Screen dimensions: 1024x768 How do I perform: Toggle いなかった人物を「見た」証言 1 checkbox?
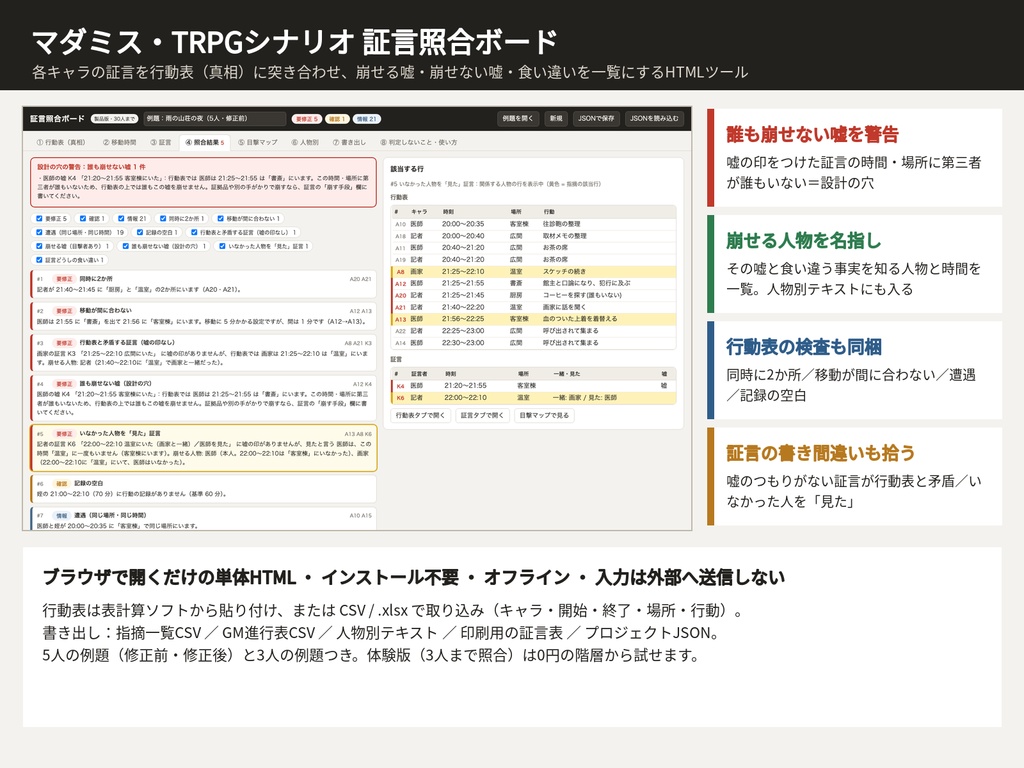[x=222, y=246]
